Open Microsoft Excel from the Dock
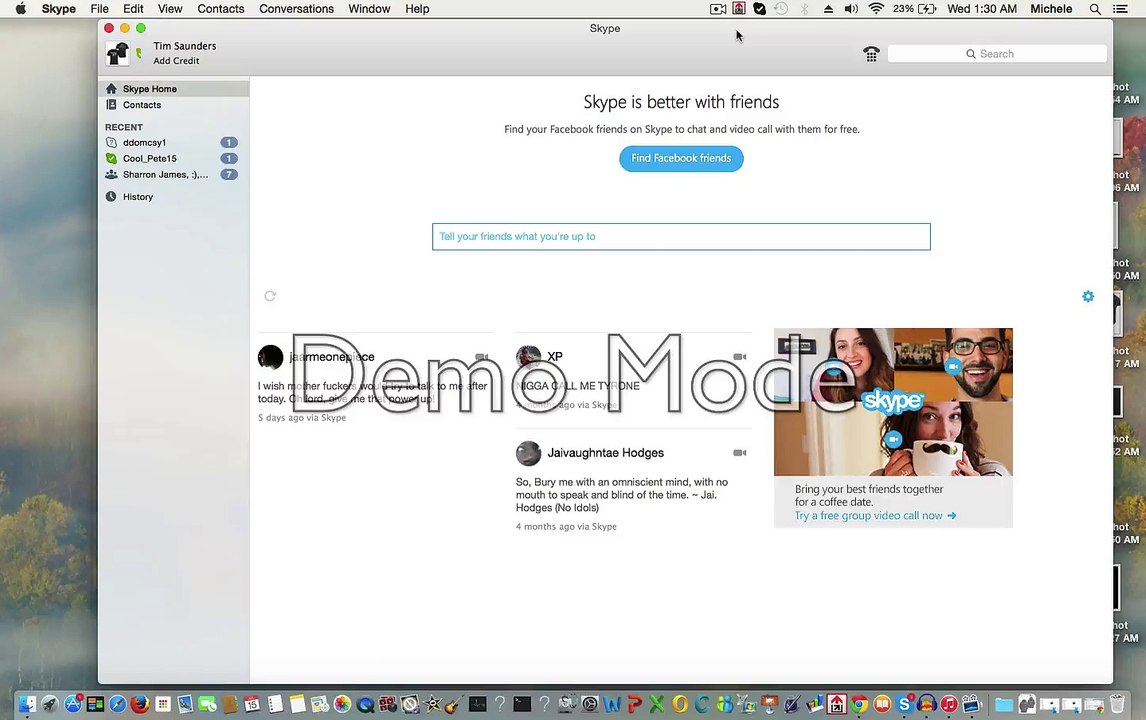The height and width of the screenshot is (720, 1146). click(x=657, y=704)
